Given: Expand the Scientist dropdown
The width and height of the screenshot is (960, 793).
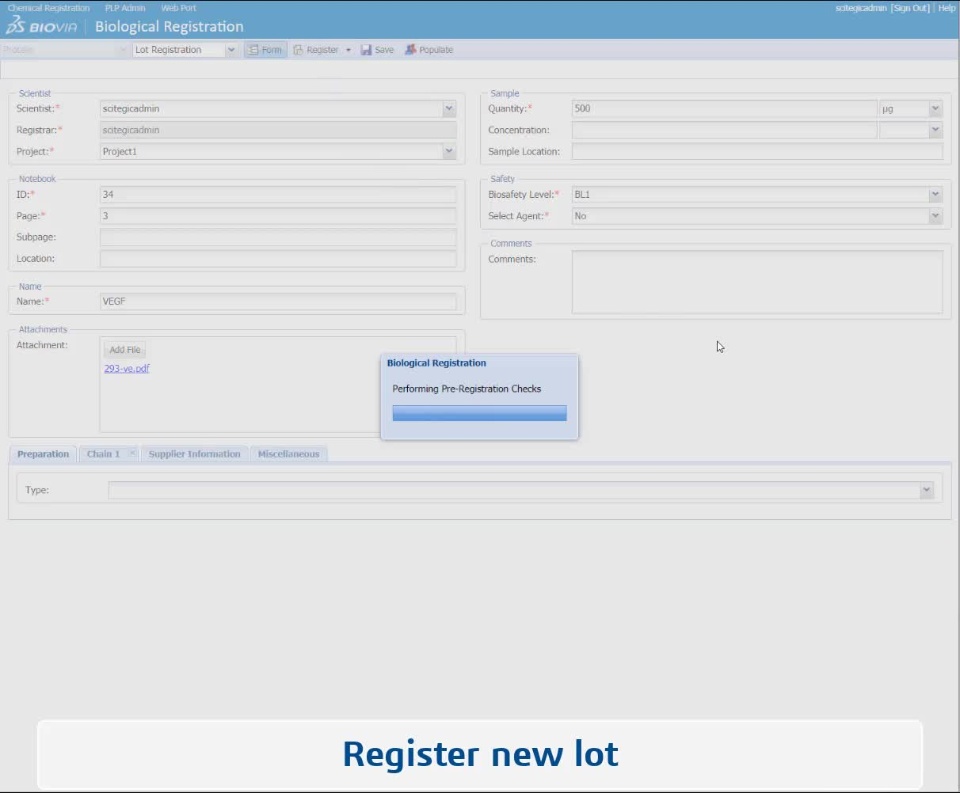Looking at the screenshot, I should click(x=449, y=108).
